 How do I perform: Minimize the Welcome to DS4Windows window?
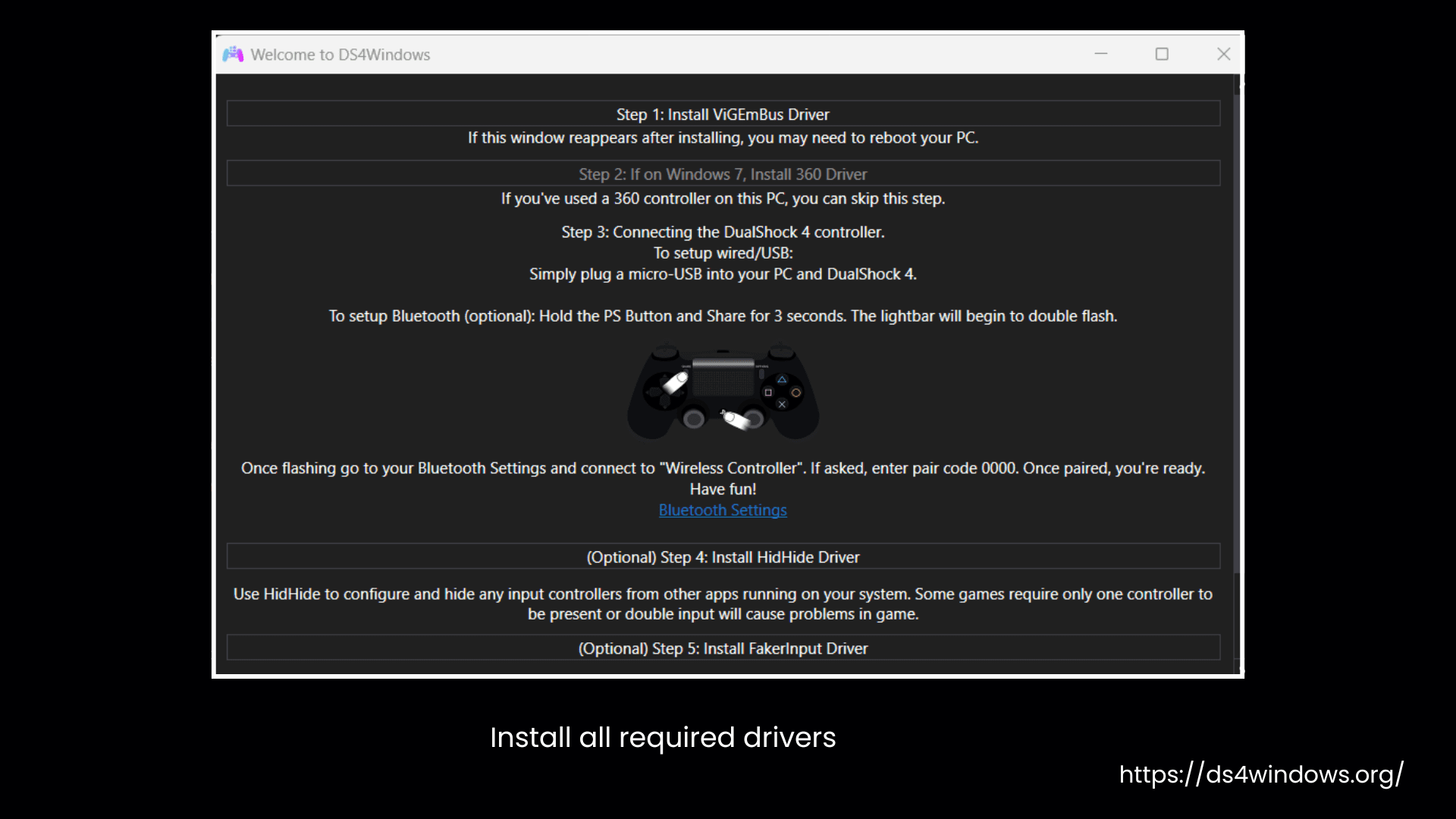(1101, 54)
